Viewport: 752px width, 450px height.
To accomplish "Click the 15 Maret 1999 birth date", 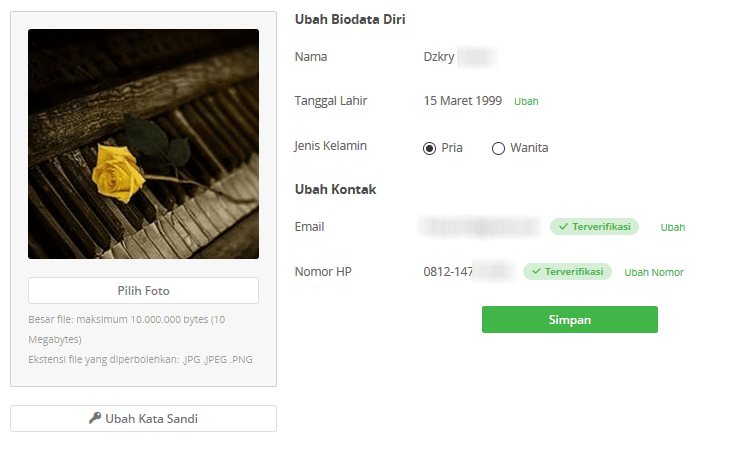I will (x=462, y=101).
